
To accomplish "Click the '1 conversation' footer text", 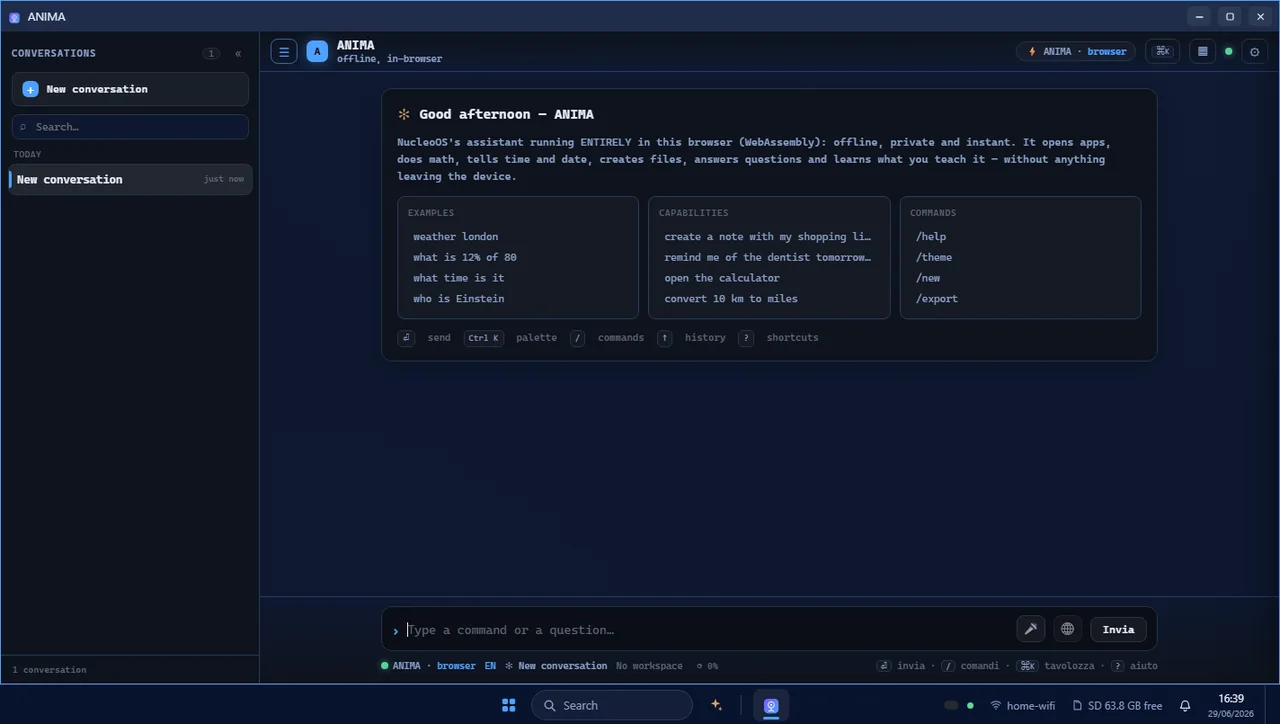I will point(49,670).
